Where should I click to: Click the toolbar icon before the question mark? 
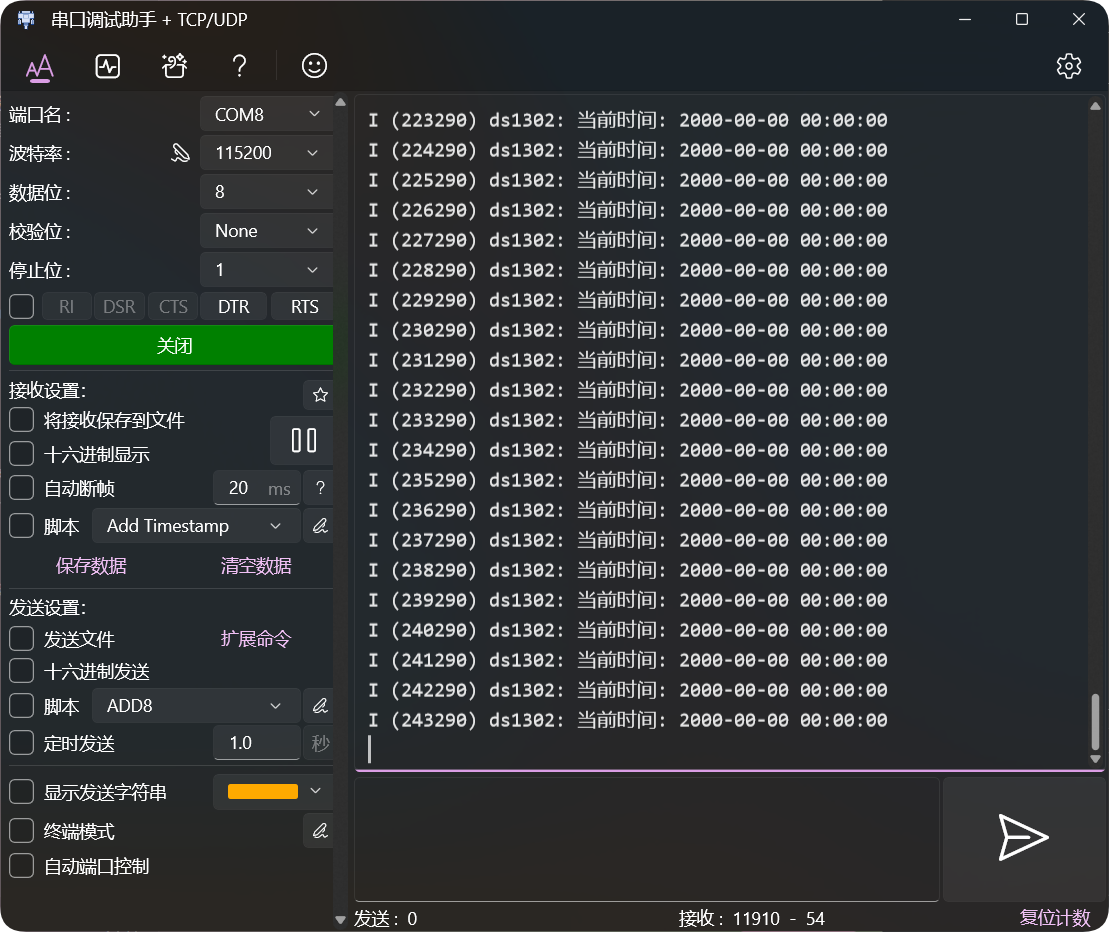click(x=174, y=66)
